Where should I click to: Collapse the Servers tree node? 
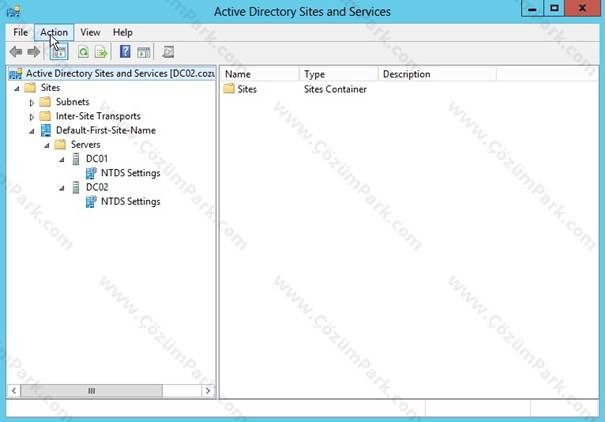click(x=47, y=145)
